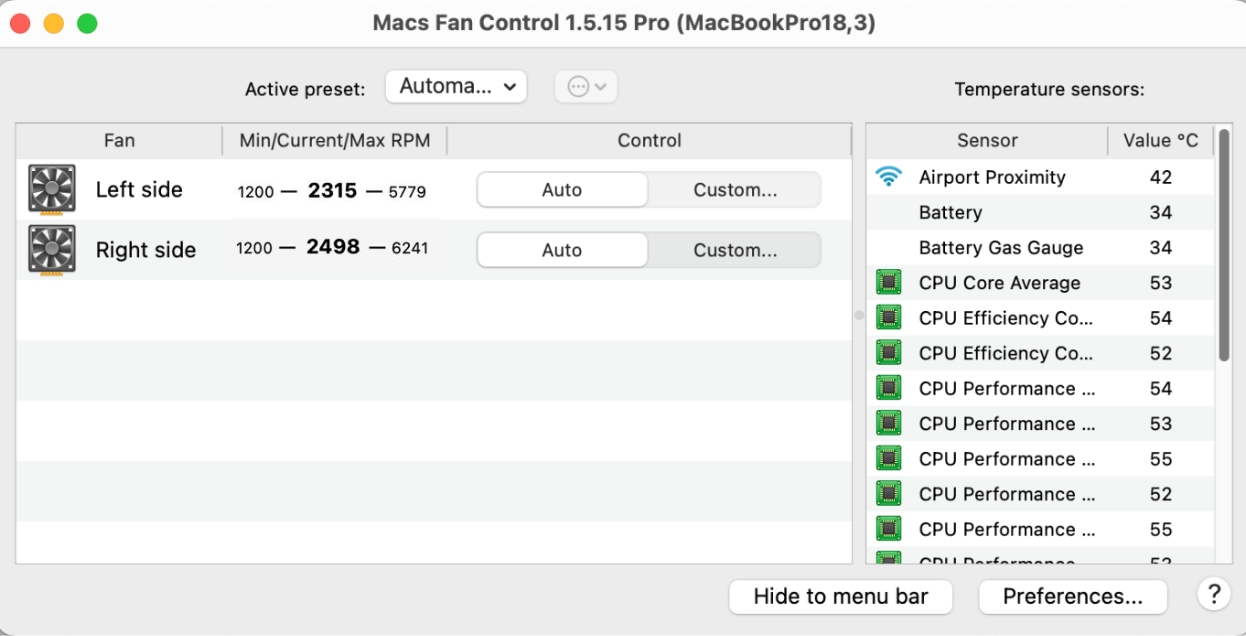Open the Preferences dialog
This screenshot has width=1246, height=636.
click(1072, 597)
